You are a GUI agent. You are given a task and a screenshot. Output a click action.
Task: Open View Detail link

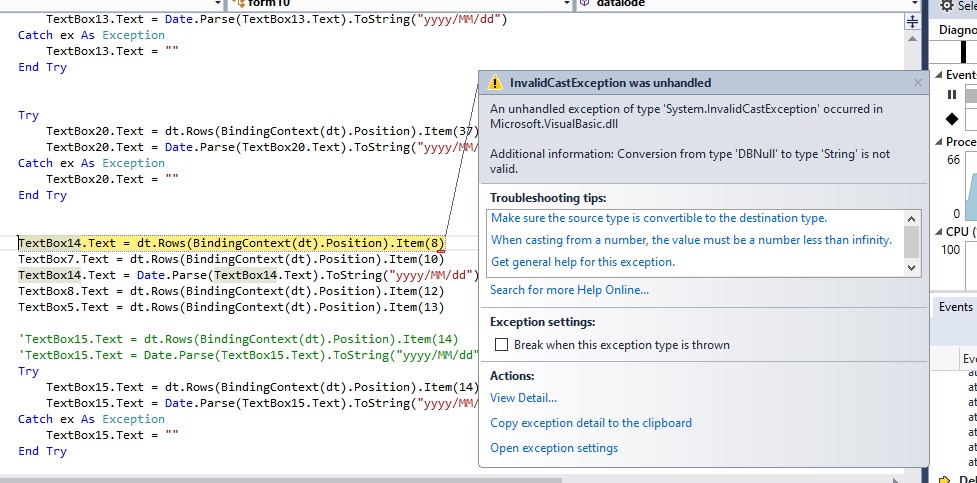point(523,398)
